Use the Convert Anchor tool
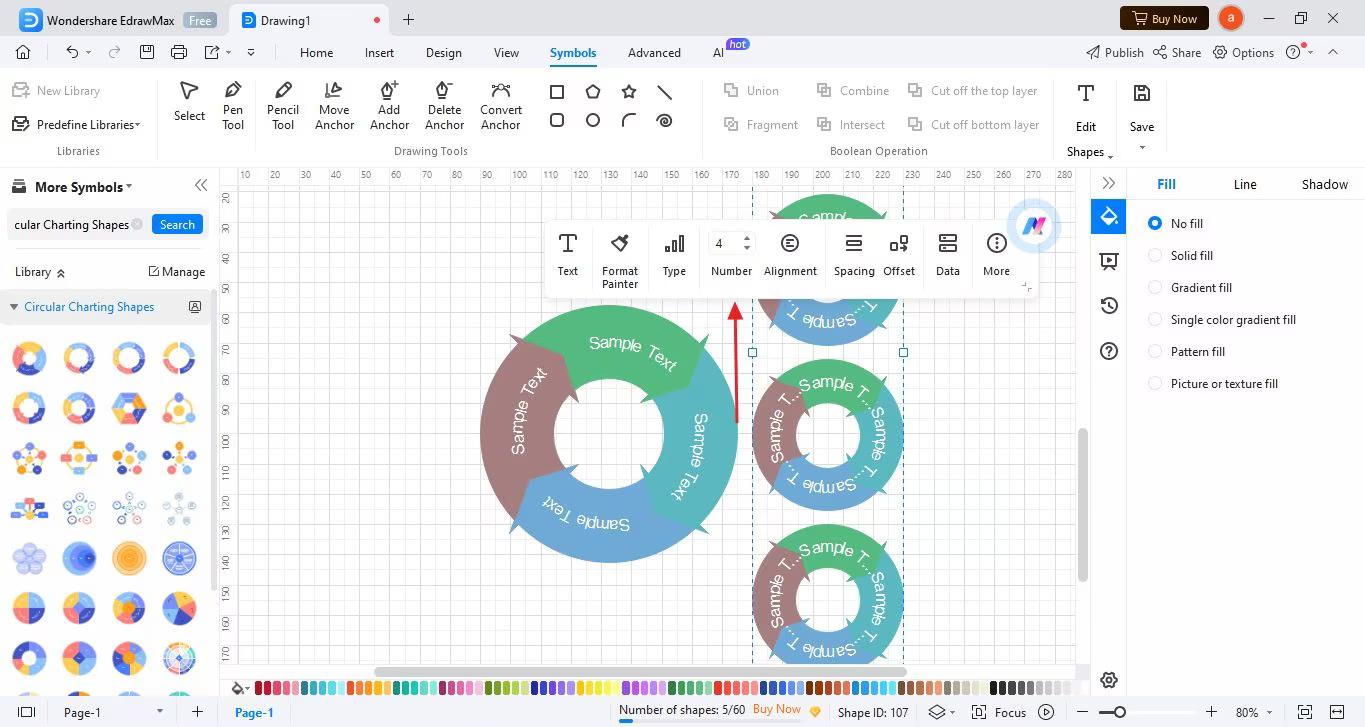Image resolution: width=1365 pixels, height=727 pixels. pos(501,105)
